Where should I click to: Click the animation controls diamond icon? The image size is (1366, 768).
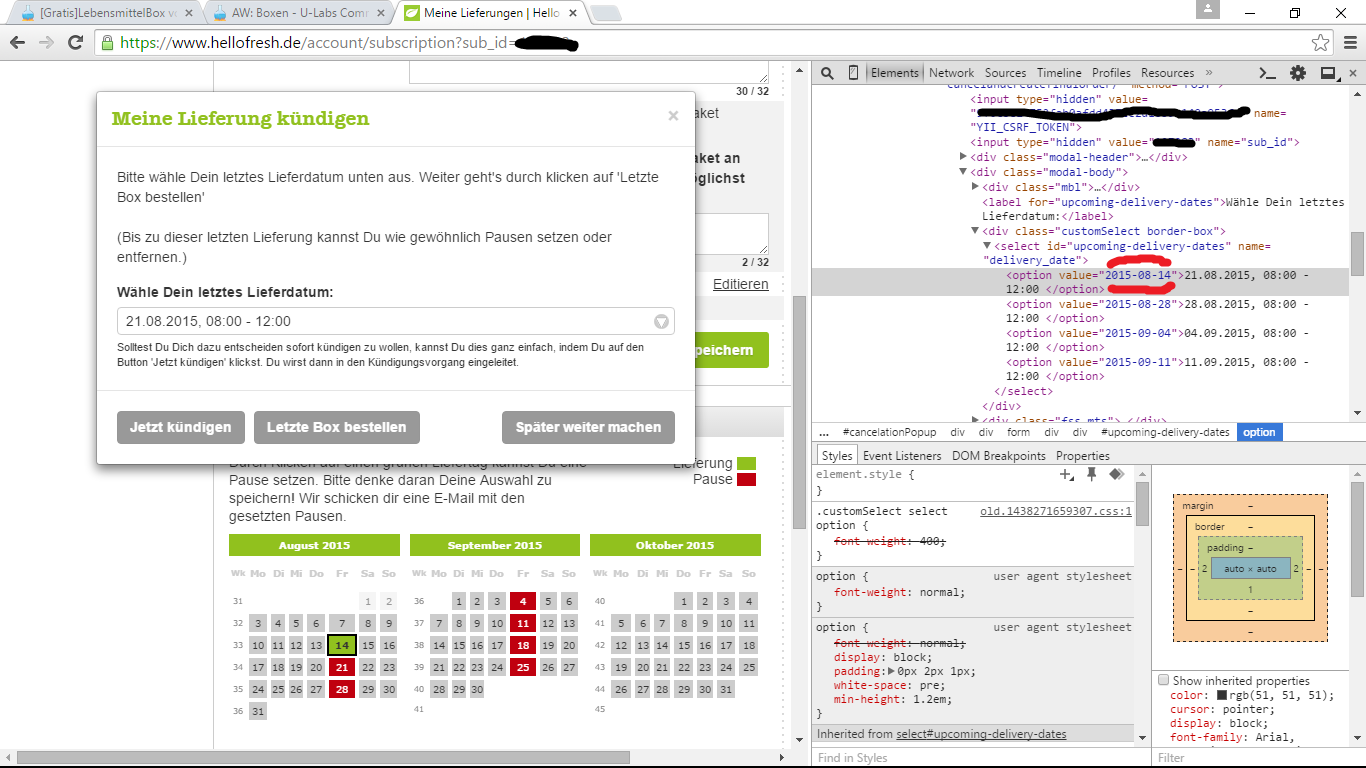coord(1116,475)
